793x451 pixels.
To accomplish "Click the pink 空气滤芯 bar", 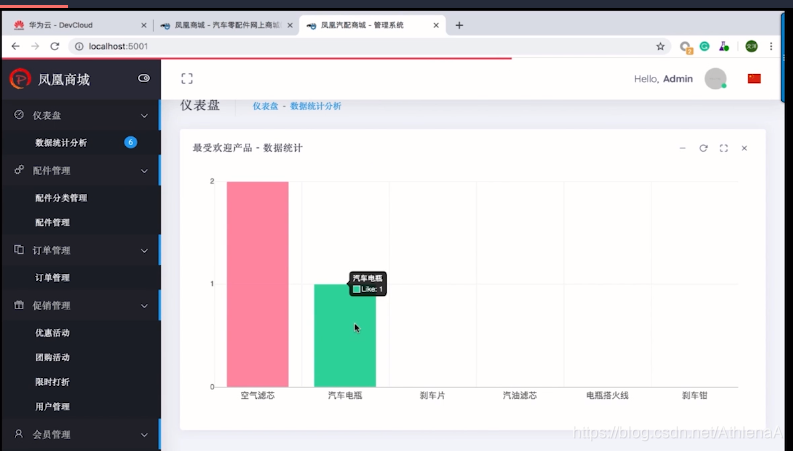I will click(x=257, y=284).
